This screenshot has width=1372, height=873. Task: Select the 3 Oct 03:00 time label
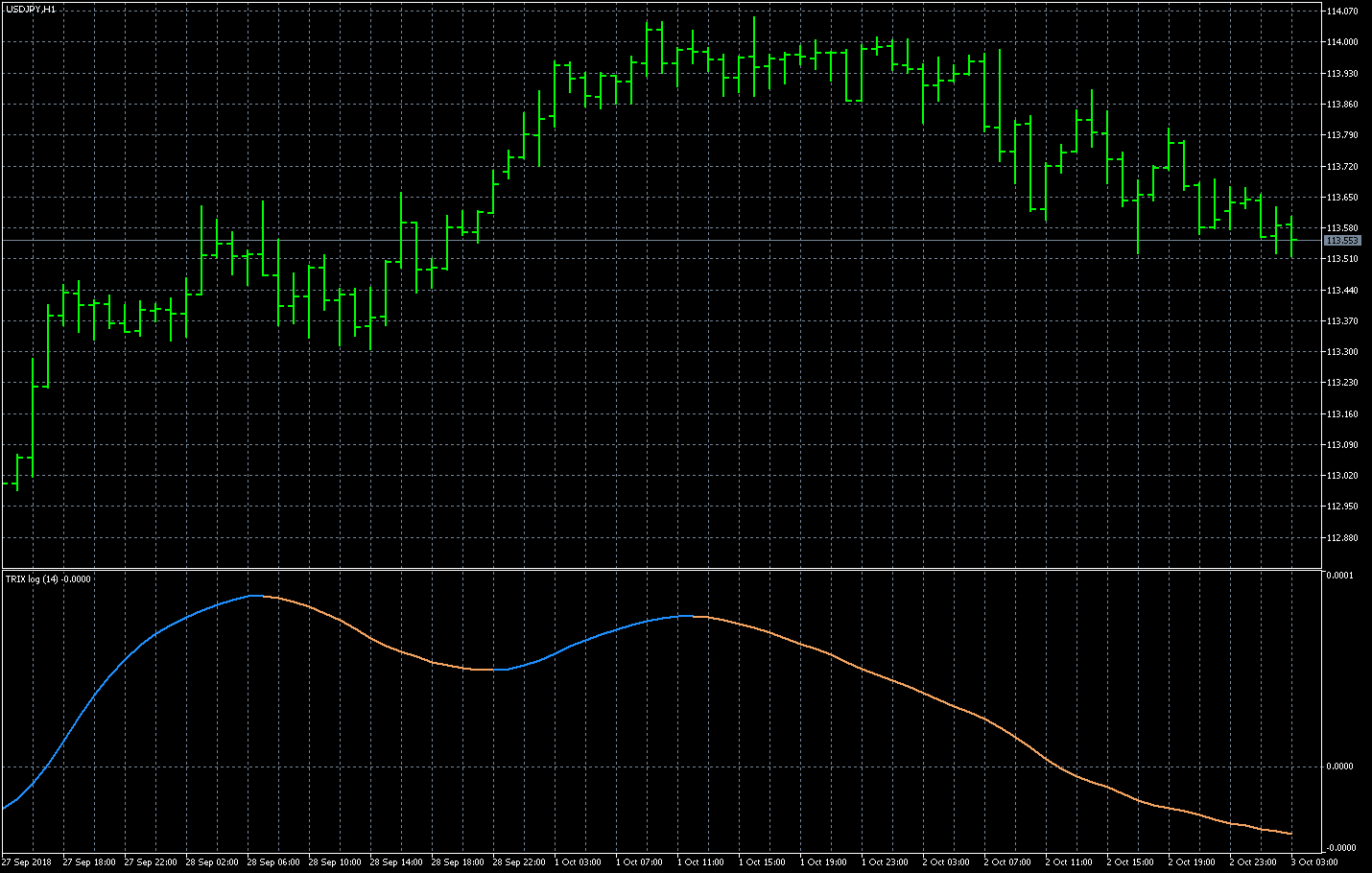pyautogui.click(x=1314, y=861)
